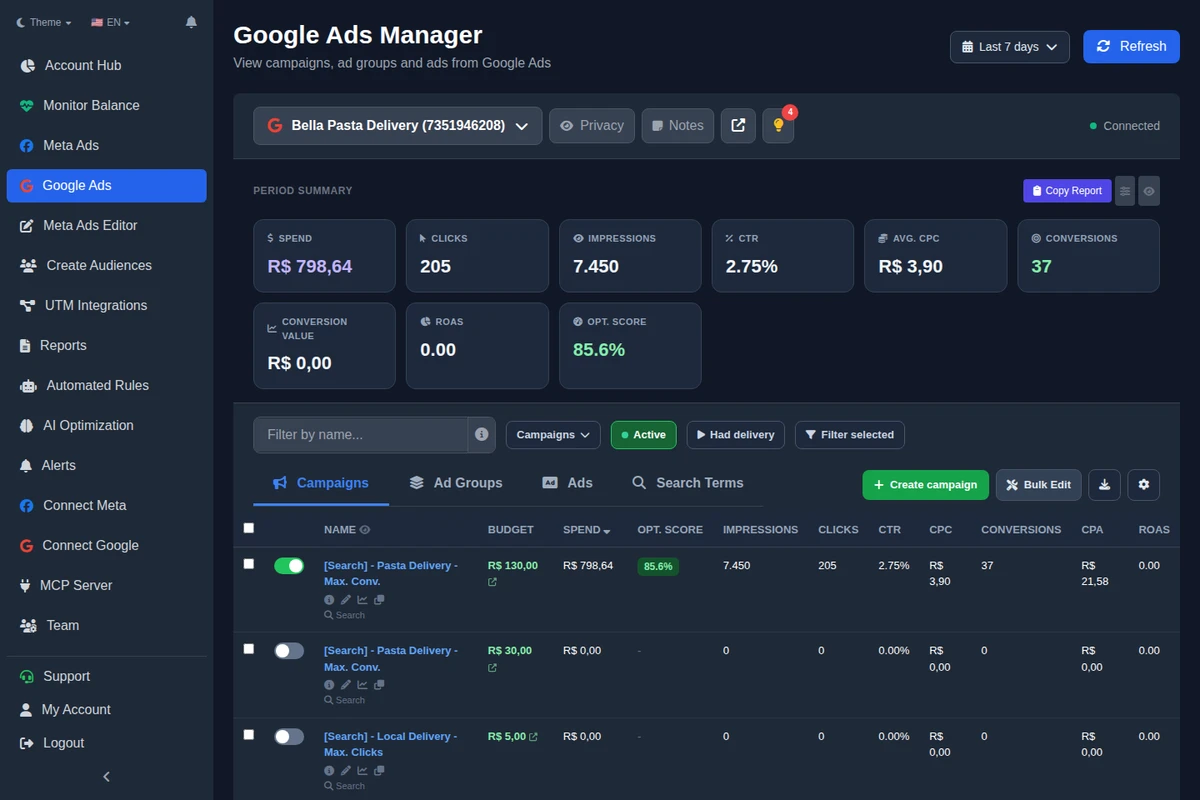The width and height of the screenshot is (1200, 800).
Task: Open MCP Server in the sidebar
Action: click(x=106, y=585)
